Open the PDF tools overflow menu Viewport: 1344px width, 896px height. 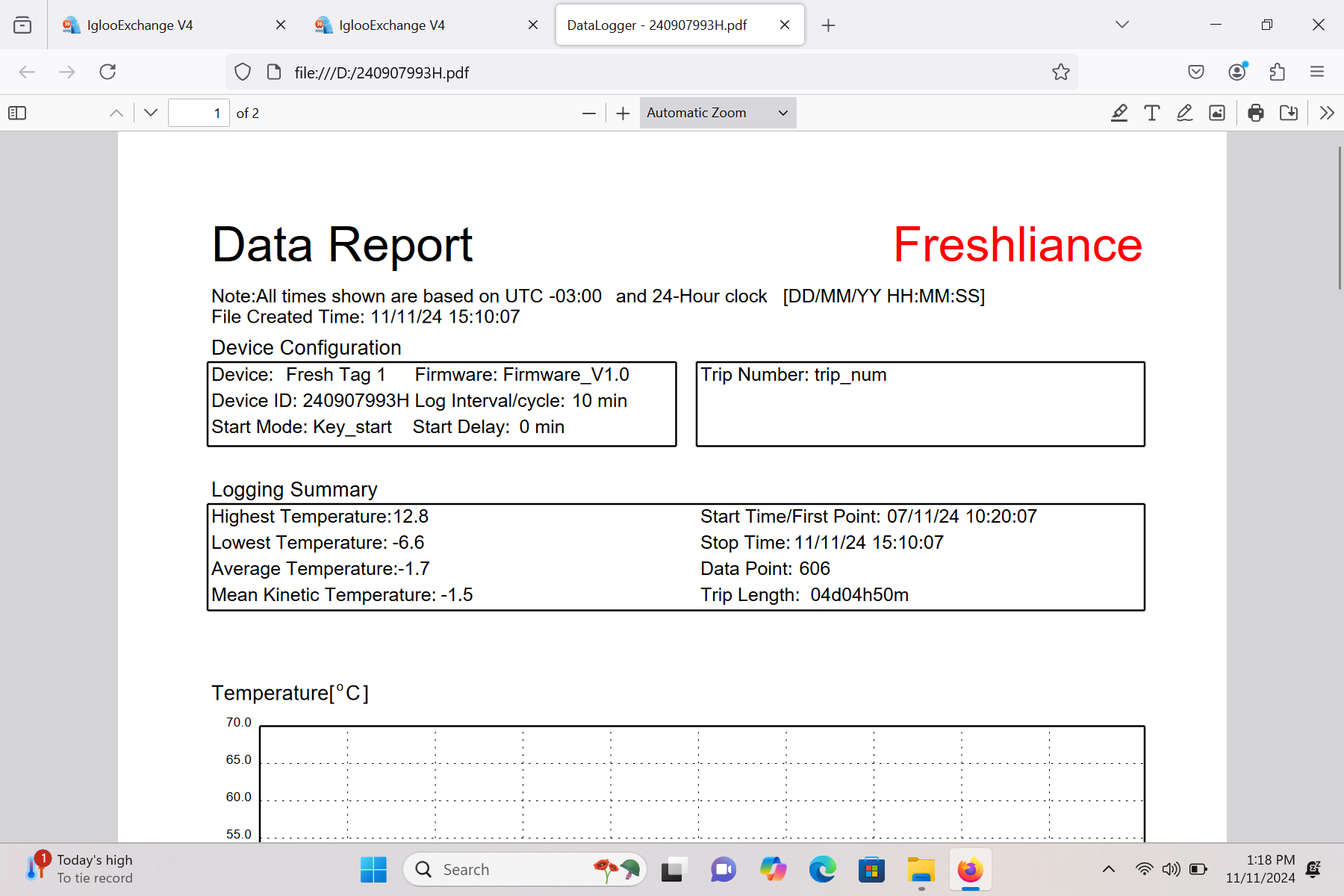coord(1327,113)
